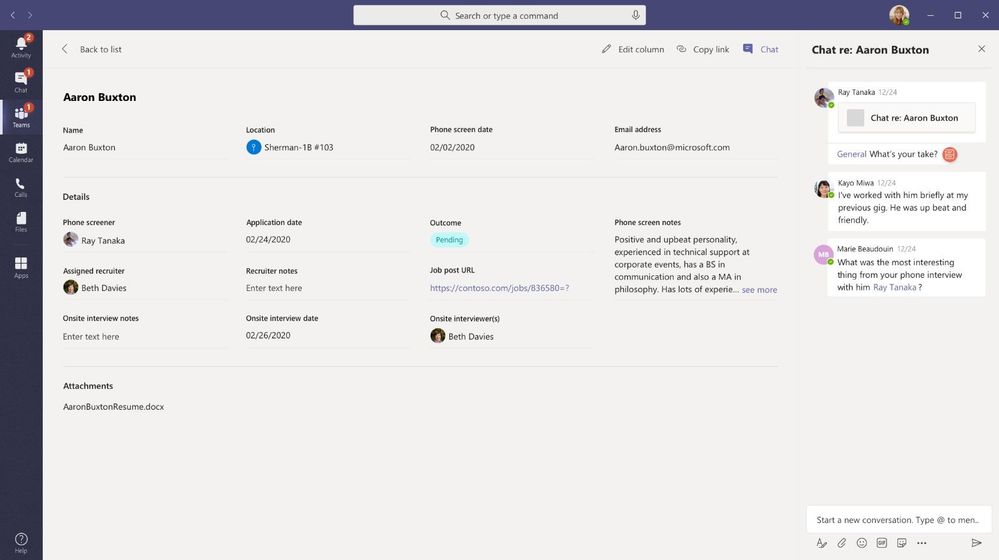Insert a GIF into the message
The height and width of the screenshot is (560, 999).
tap(882, 543)
